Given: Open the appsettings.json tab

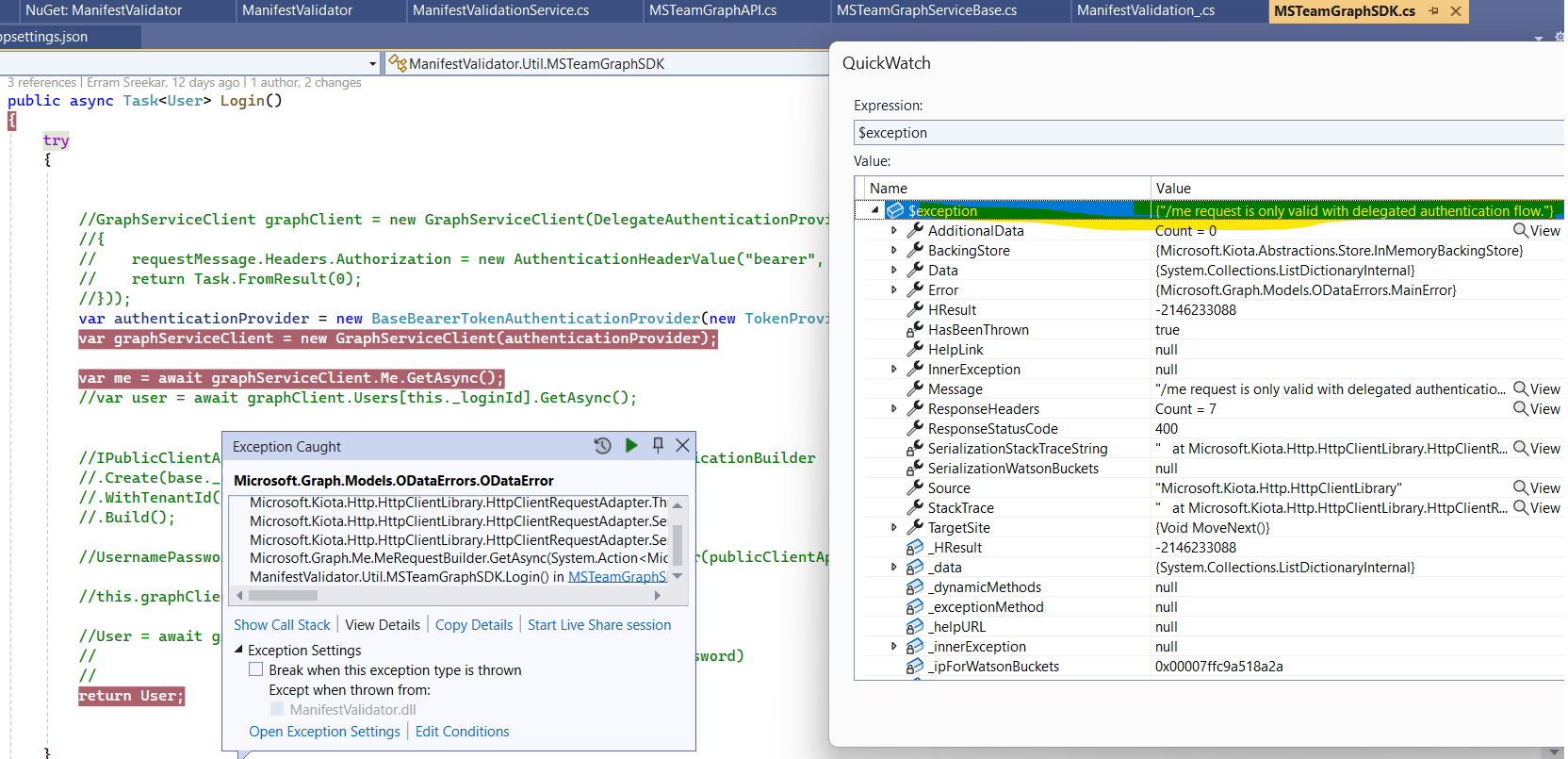Looking at the screenshot, I should pos(43,37).
